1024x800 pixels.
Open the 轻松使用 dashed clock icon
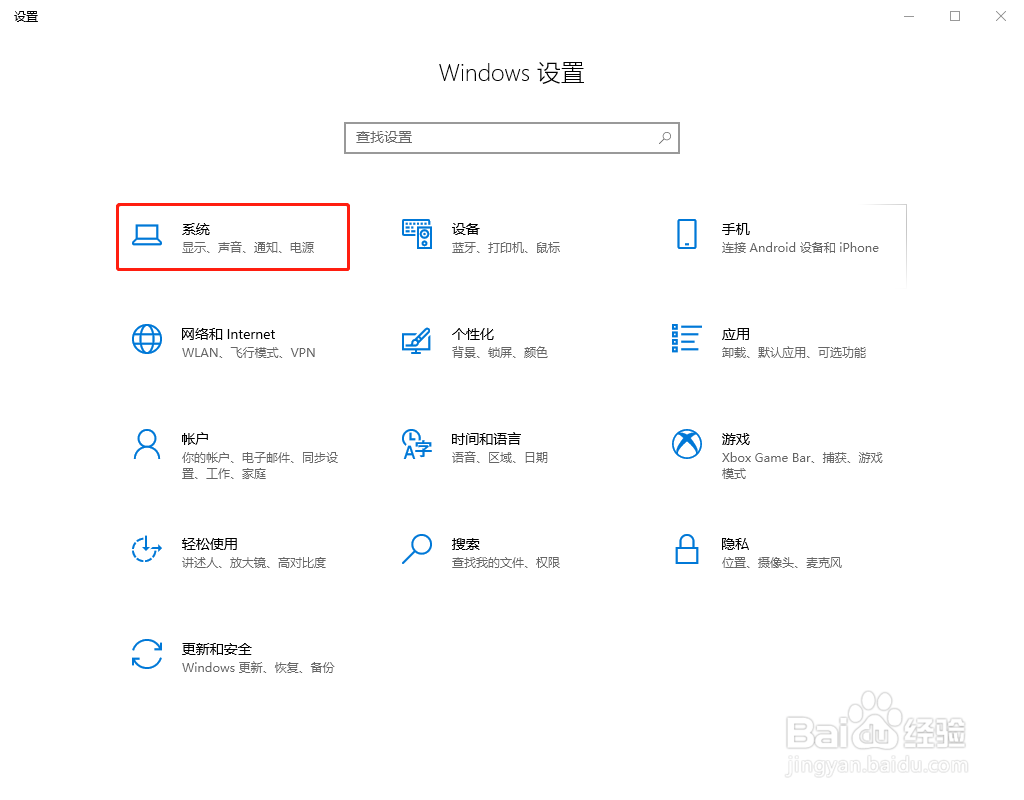[147, 549]
